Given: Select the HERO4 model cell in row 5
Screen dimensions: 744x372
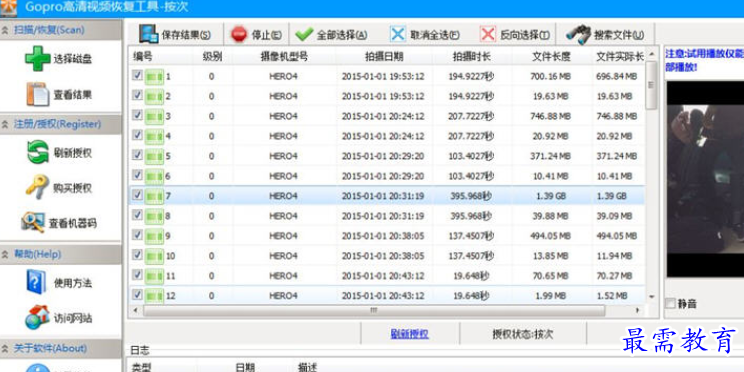Looking at the screenshot, I should 283,156.
